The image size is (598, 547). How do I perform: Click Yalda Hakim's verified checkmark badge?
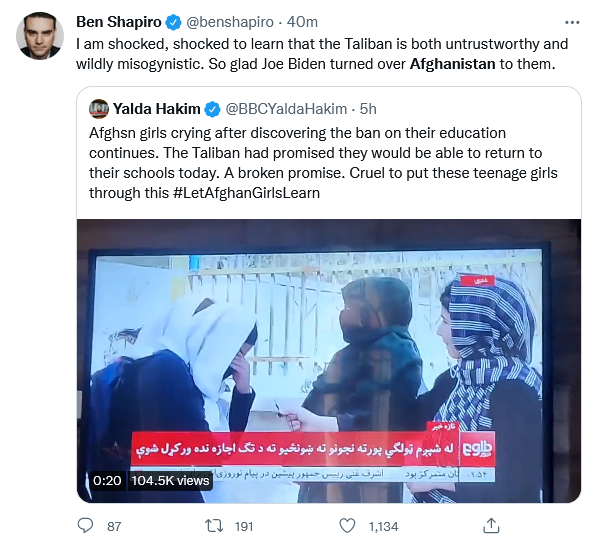[212, 109]
